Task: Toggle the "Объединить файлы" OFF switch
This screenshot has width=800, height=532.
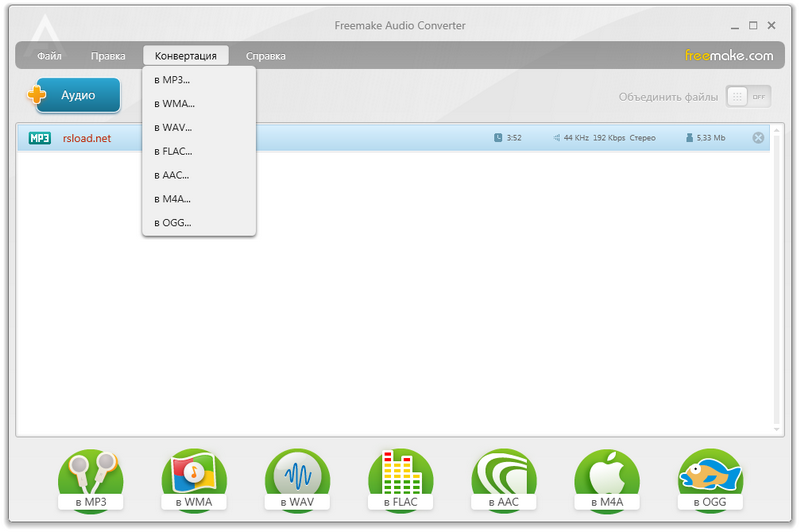Action: (748, 97)
